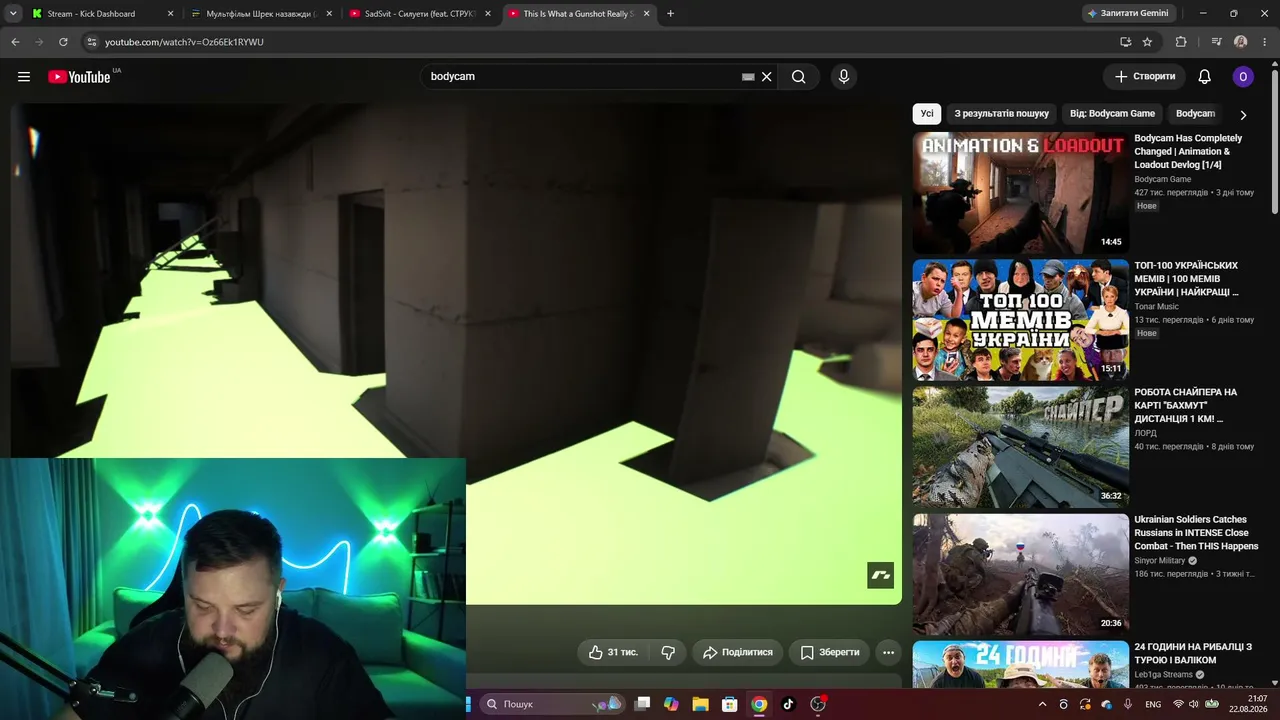The height and width of the screenshot is (720, 1280).
Task: Like the video (31 тис.)
Action: (613, 652)
